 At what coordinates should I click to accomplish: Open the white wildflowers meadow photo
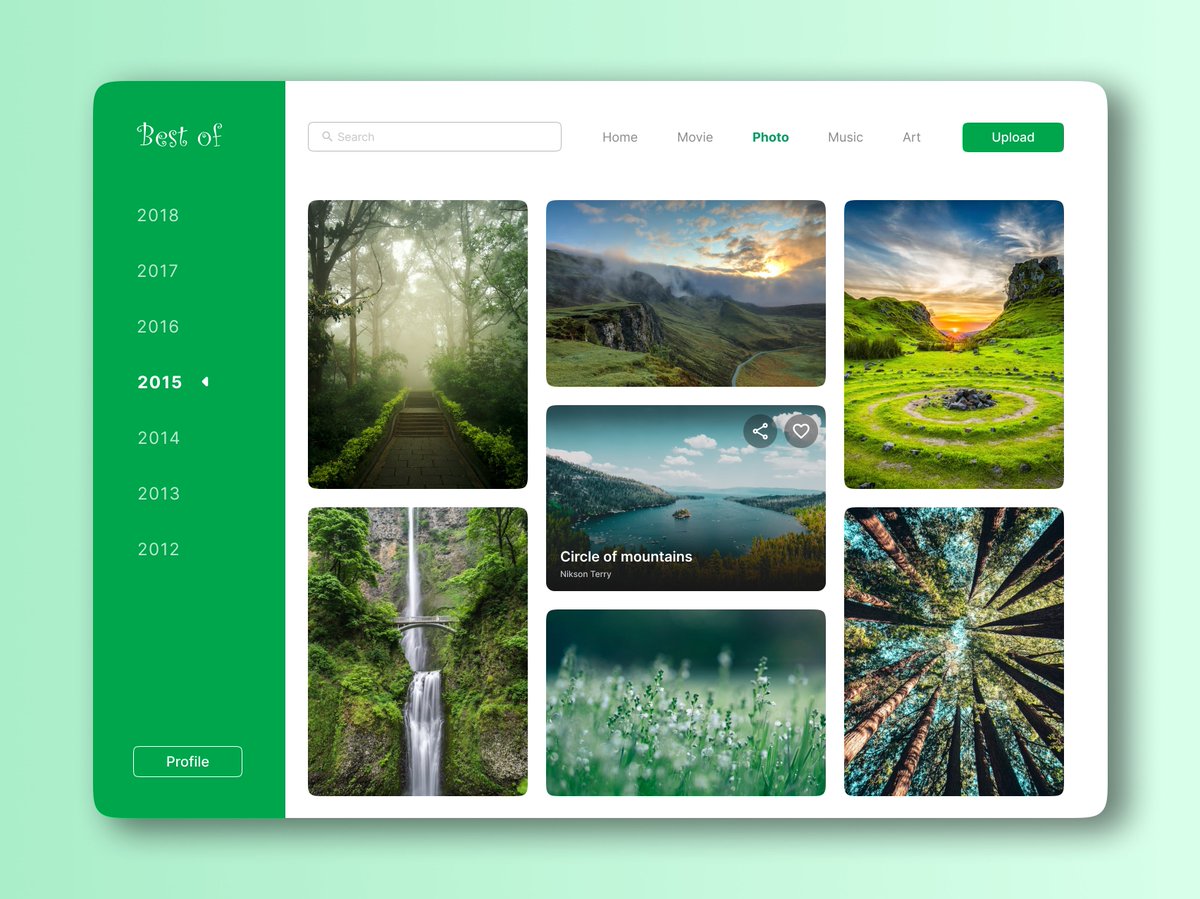(686, 703)
